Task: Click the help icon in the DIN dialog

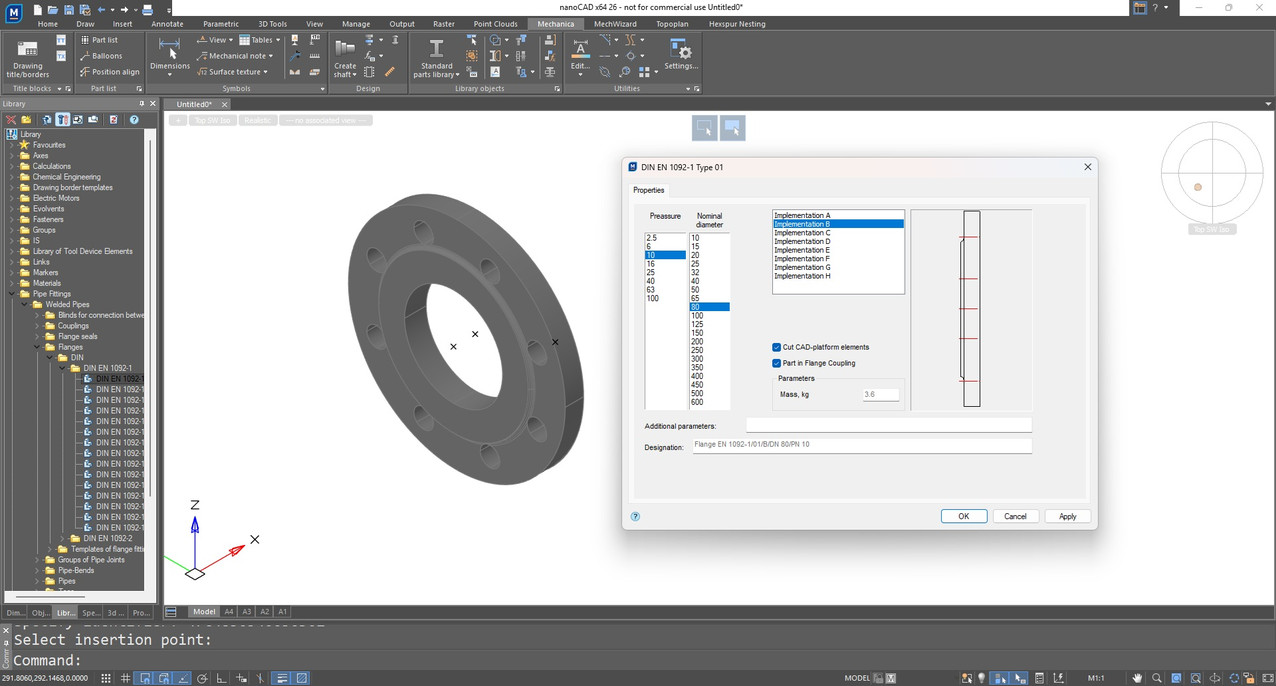Action: coord(635,517)
